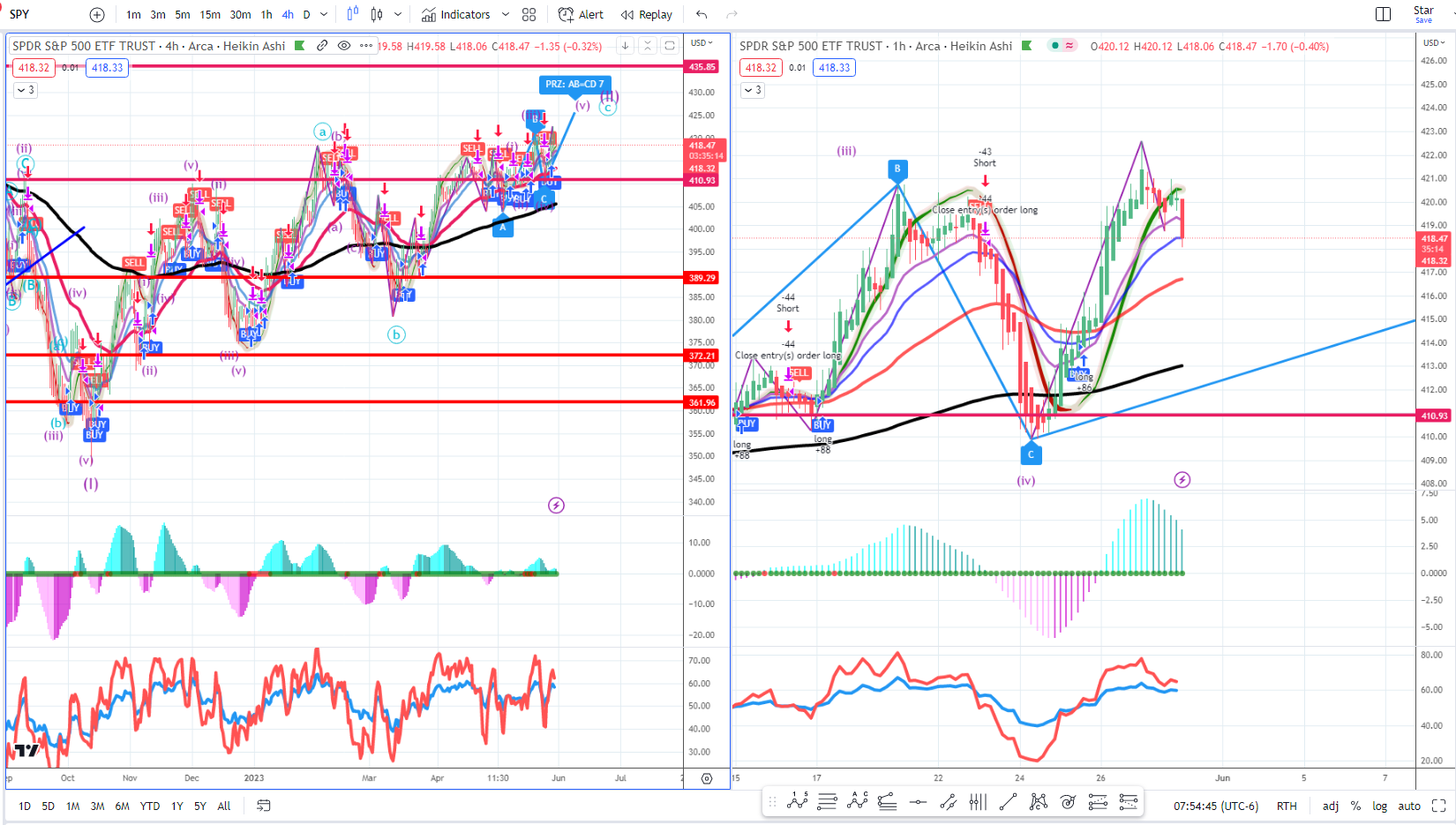
Task: Select the 4h timeframe
Action: pyautogui.click(x=288, y=15)
